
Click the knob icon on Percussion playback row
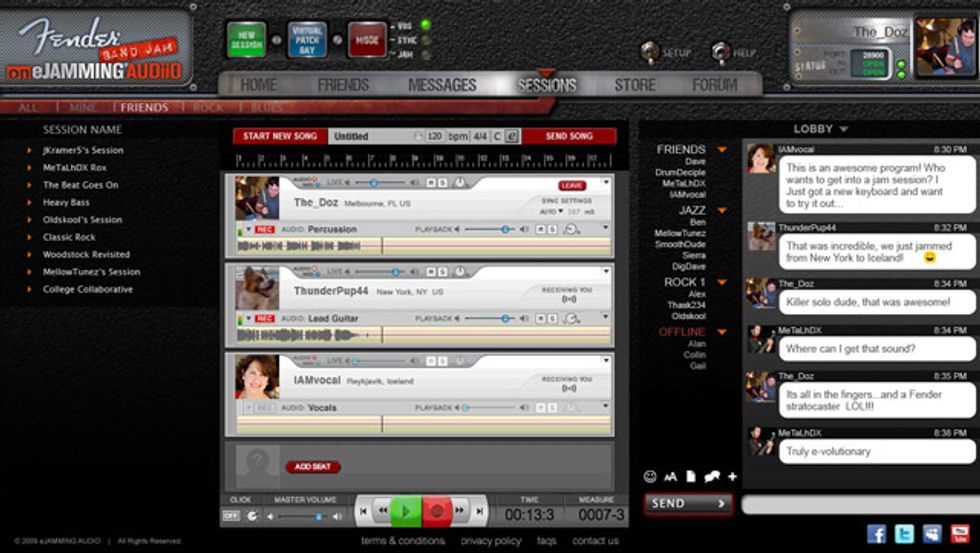point(571,229)
